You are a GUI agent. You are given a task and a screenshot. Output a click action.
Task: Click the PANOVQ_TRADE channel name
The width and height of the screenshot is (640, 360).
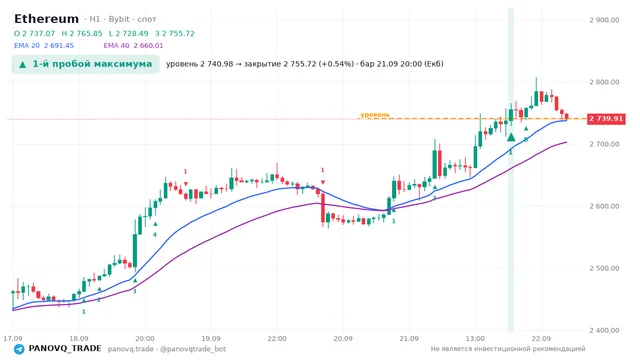65,349
